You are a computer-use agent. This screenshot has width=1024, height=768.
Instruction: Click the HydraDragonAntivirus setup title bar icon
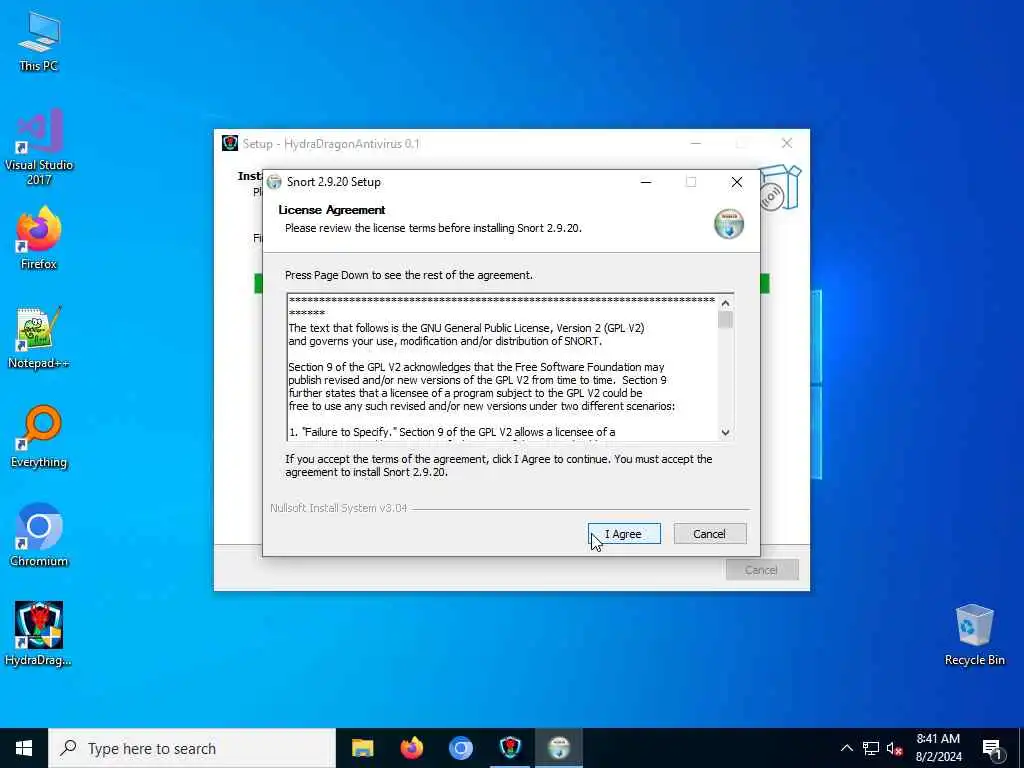coord(230,144)
